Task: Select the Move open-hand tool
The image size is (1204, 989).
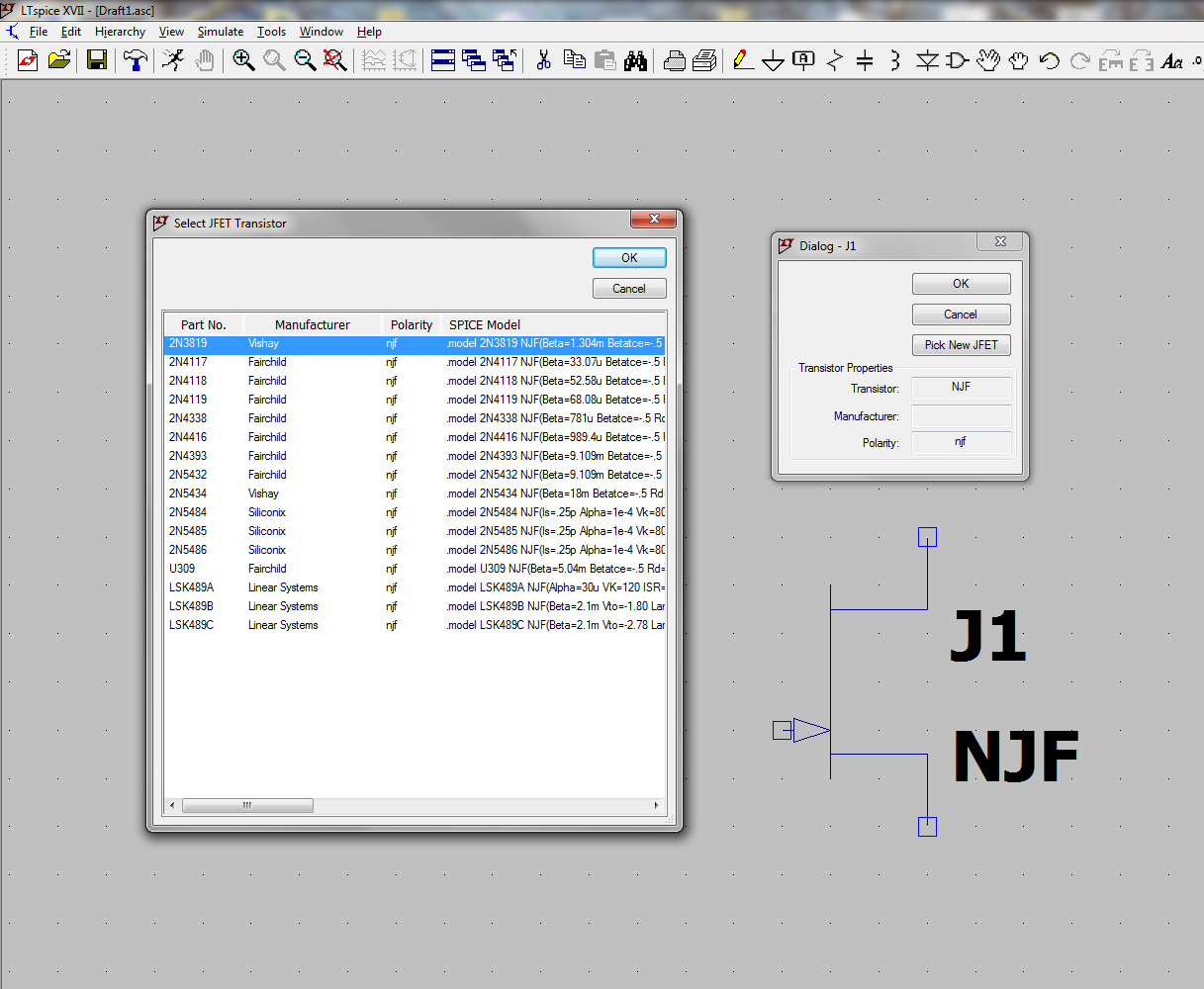Action: [x=988, y=60]
